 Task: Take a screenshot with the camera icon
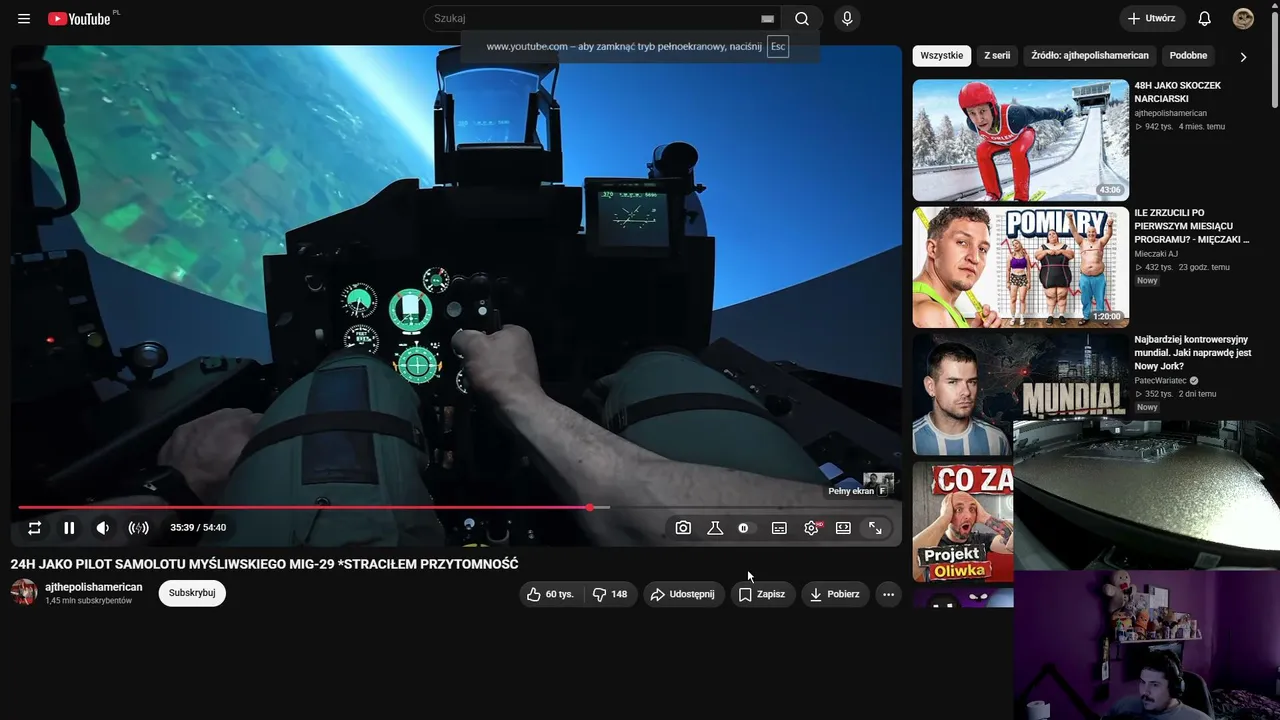(x=683, y=528)
